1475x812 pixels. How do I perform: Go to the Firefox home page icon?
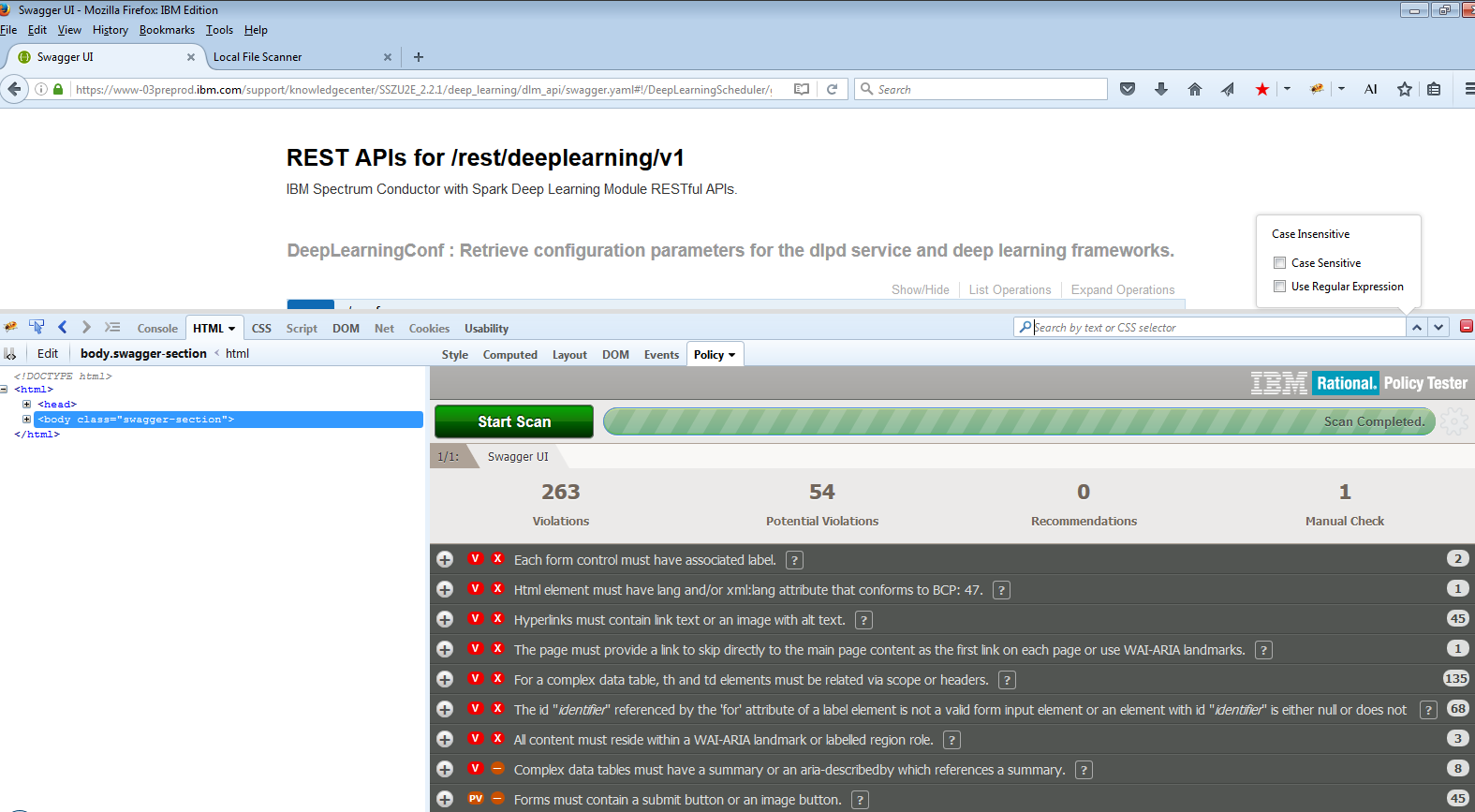[1195, 89]
